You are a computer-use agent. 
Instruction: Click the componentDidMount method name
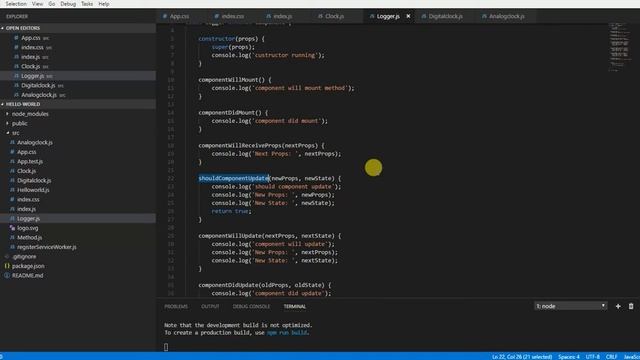tap(228, 112)
